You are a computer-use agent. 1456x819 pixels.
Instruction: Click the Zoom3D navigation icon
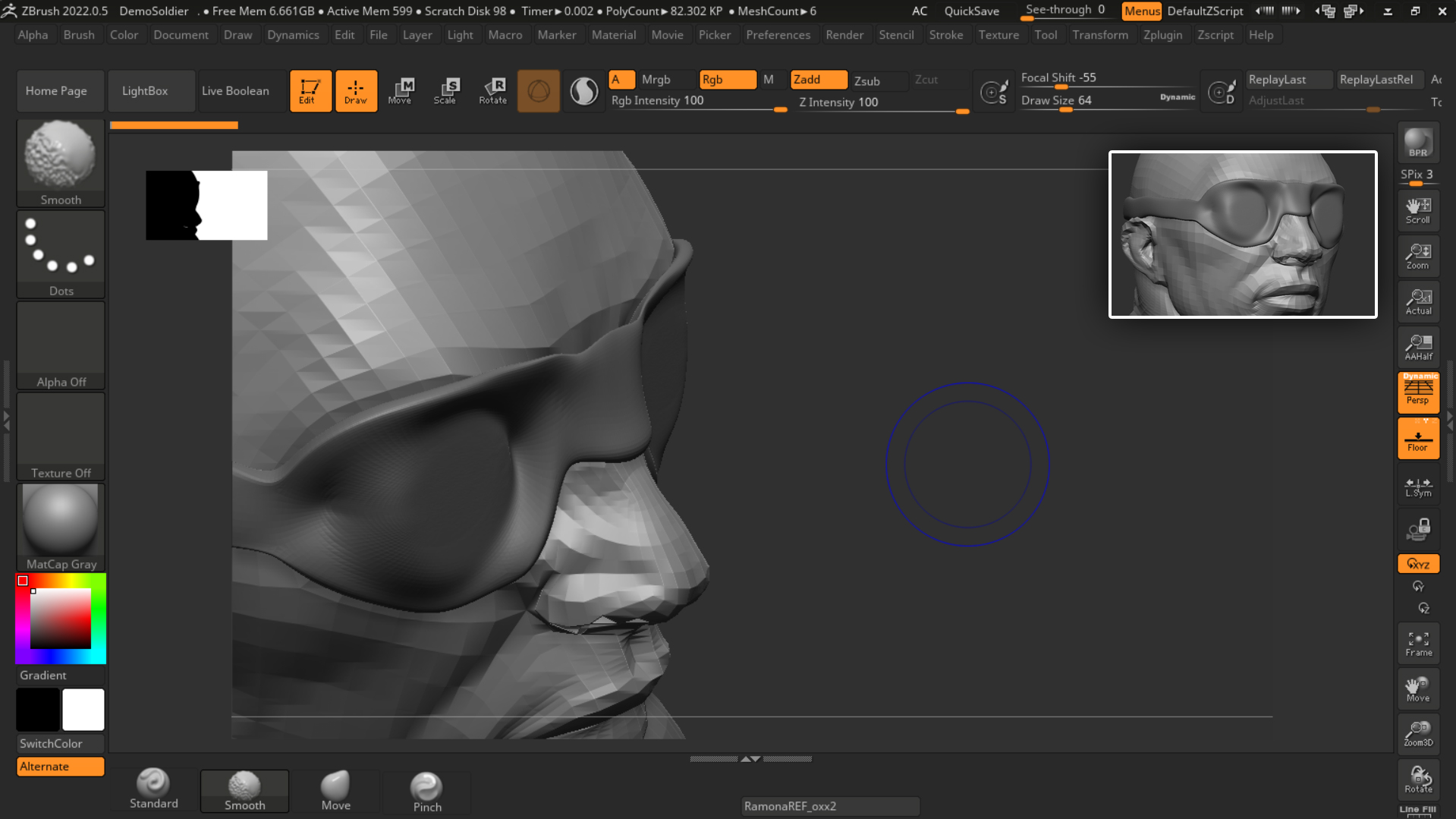(1417, 734)
